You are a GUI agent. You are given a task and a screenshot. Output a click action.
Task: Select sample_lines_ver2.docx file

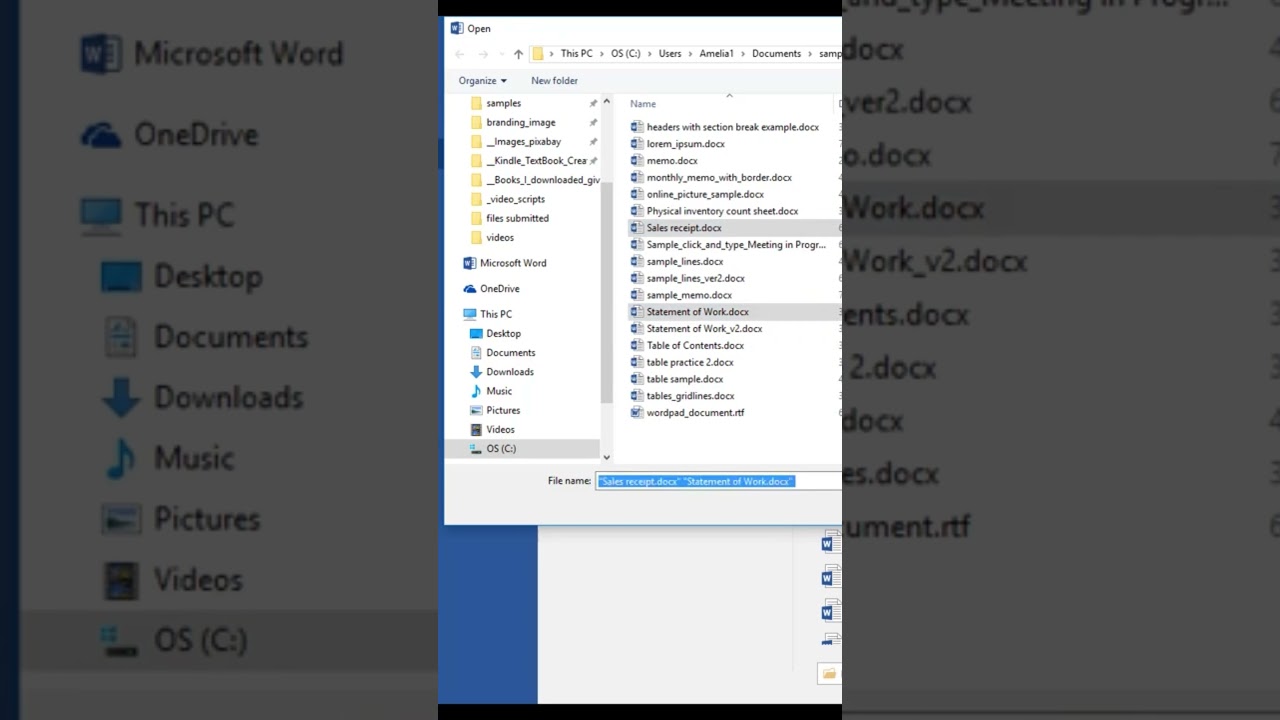coord(687,279)
